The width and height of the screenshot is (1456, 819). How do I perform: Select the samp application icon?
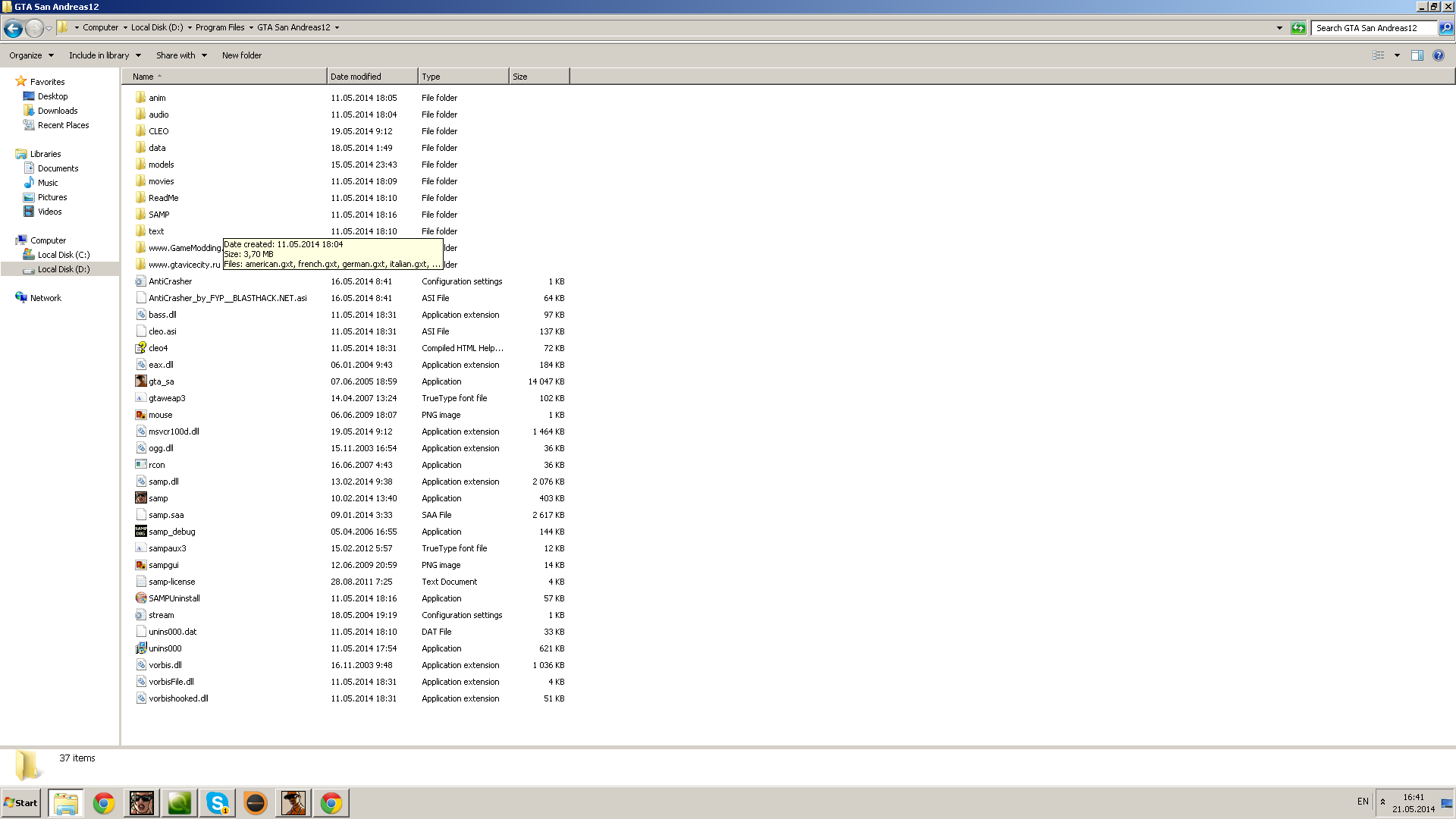point(140,497)
